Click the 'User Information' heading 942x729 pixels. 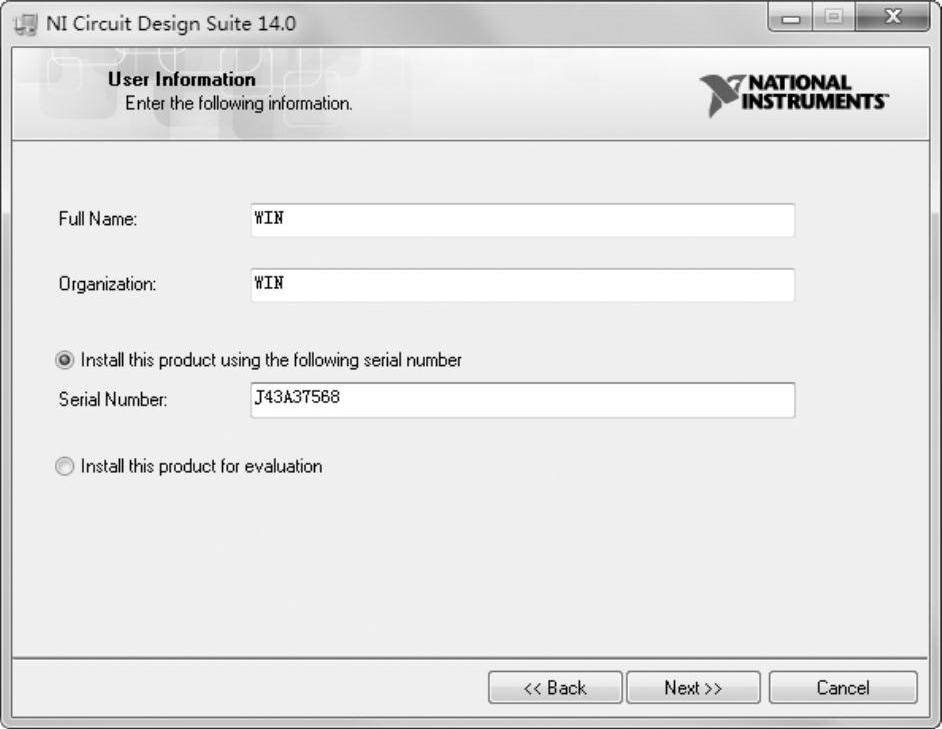point(181,79)
